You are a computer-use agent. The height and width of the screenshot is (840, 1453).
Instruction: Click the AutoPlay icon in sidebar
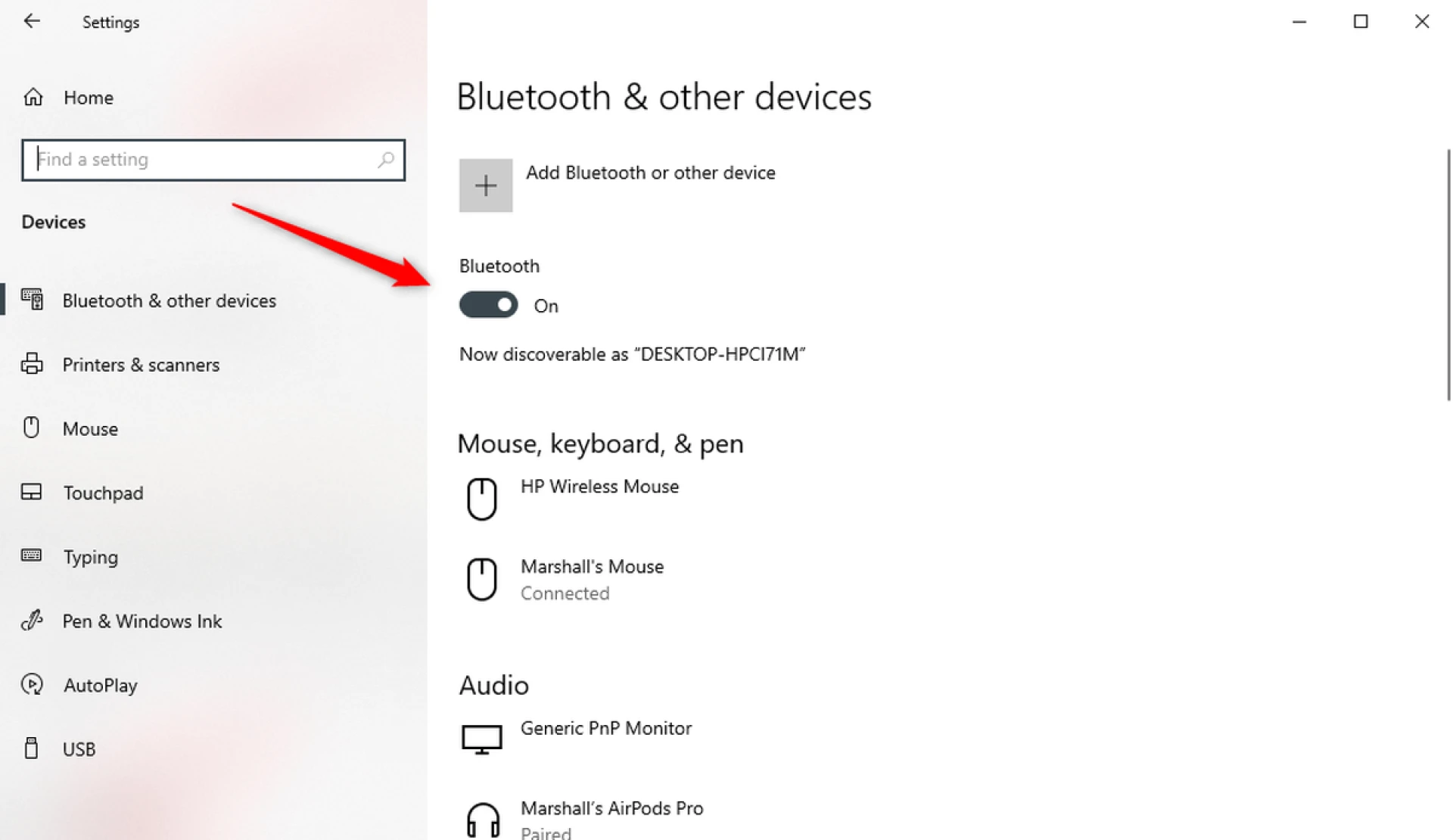click(x=32, y=685)
